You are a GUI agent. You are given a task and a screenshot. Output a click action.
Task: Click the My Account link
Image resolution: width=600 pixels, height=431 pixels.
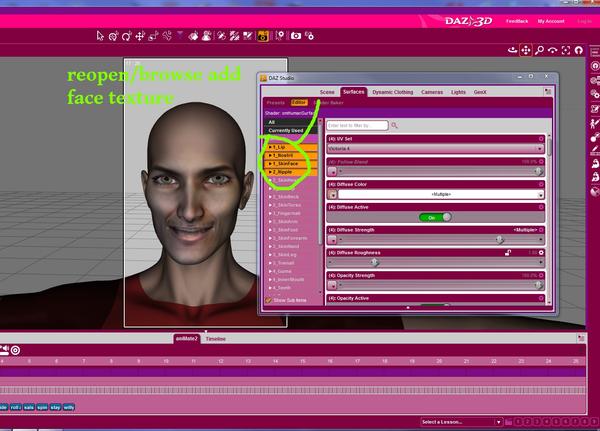pyautogui.click(x=551, y=21)
